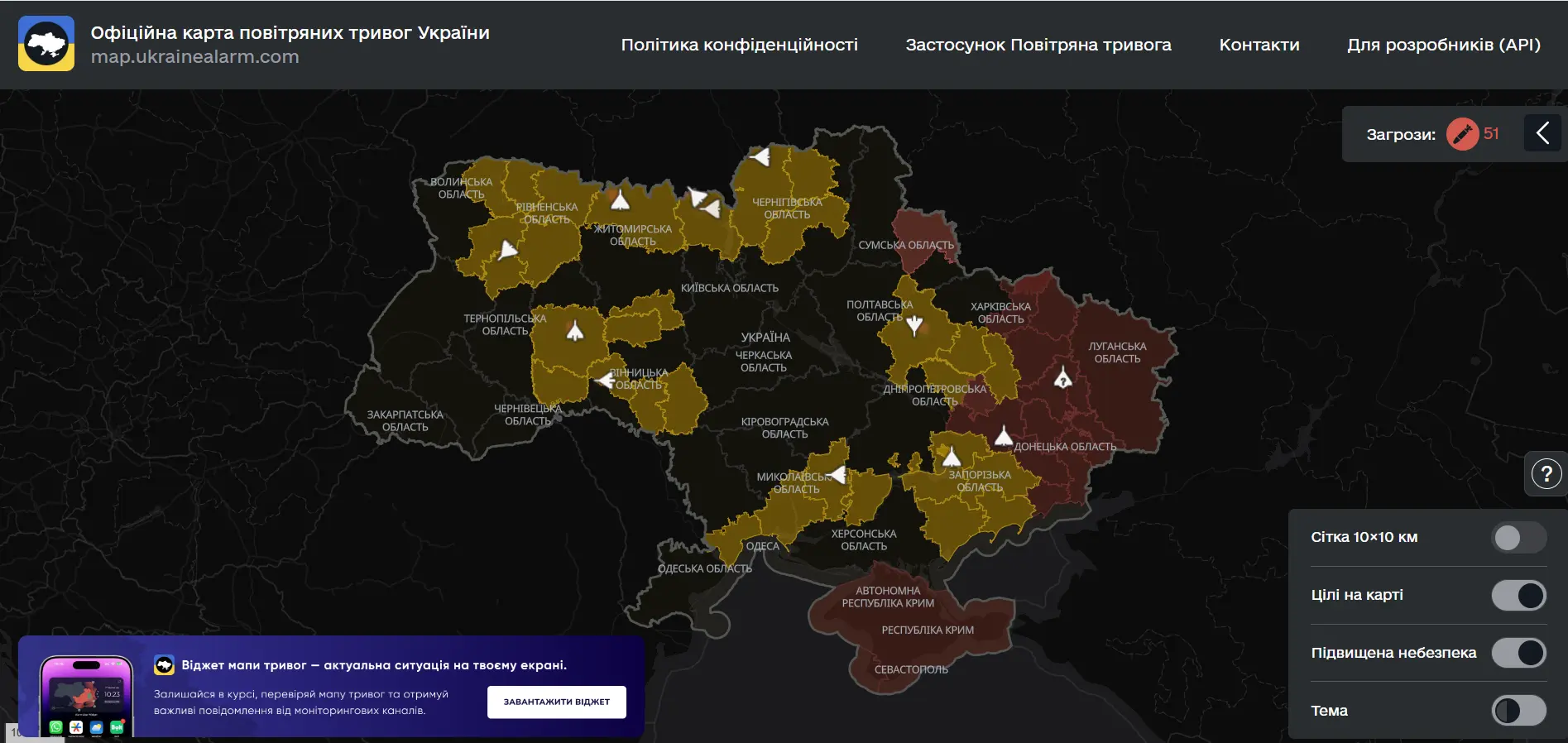Select the ХАРКІВСЬКА ОБЛАСТЬ map label
This screenshot has height=743, width=1568.
[x=1001, y=313]
